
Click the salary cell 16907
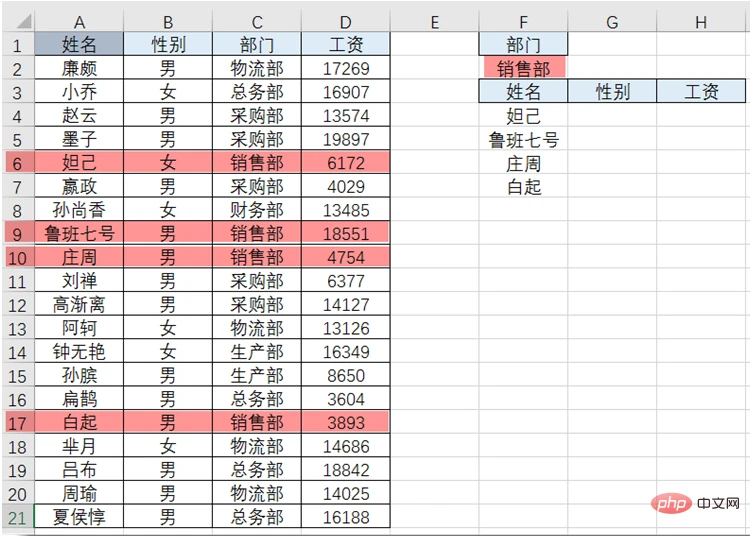click(346, 92)
